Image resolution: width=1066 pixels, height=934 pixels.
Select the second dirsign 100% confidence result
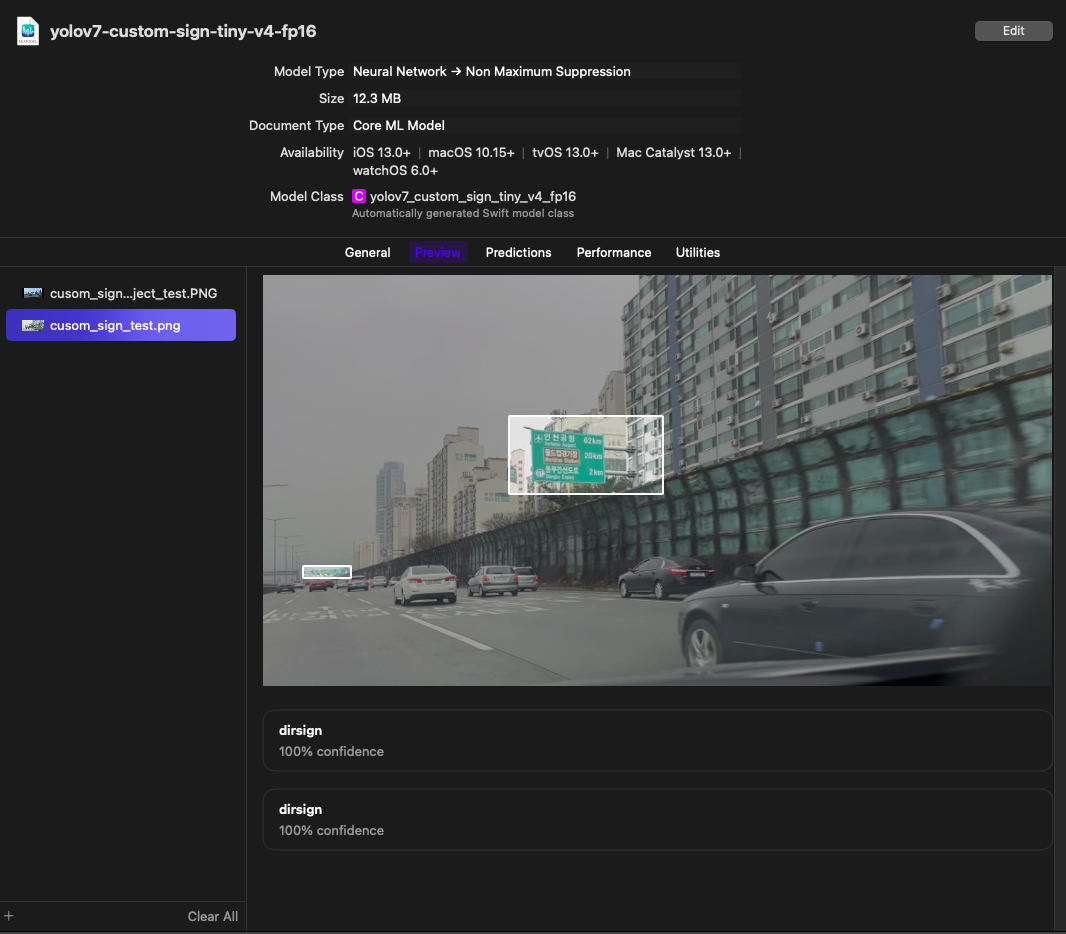coord(657,819)
